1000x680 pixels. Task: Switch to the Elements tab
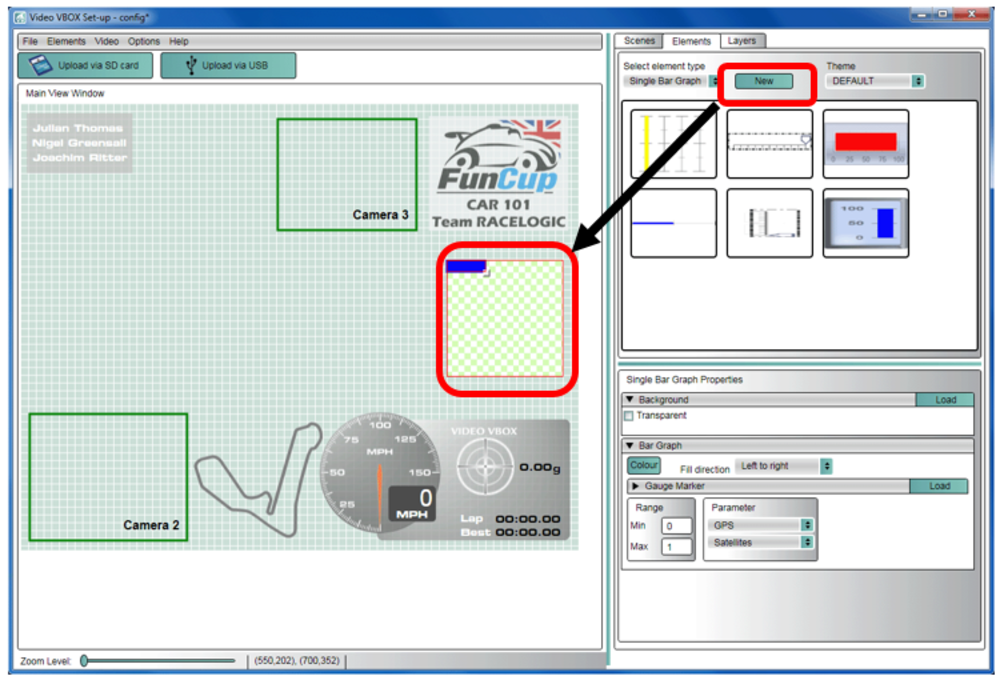pyautogui.click(x=691, y=41)
